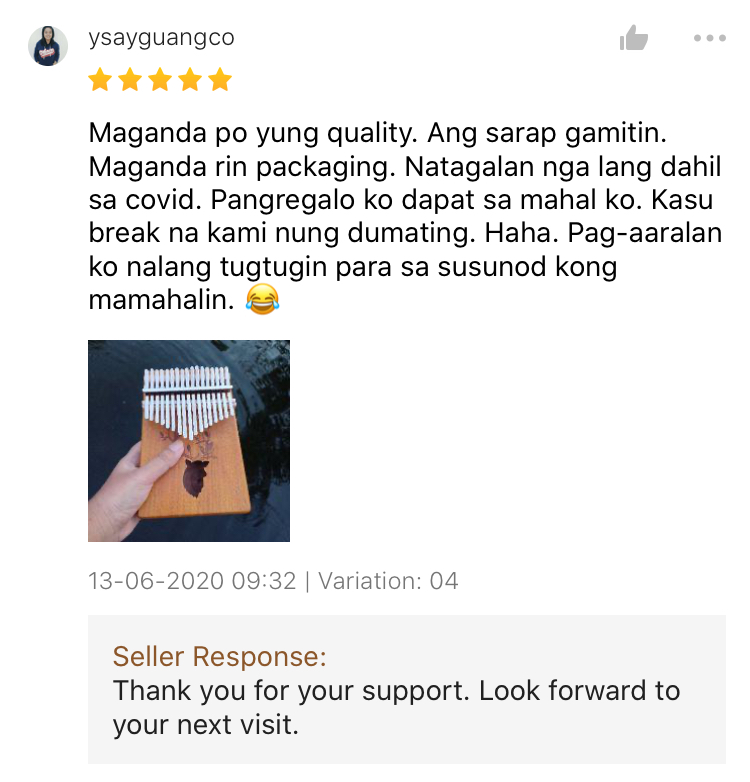Click the fourth rating star
750x782 pixels.
[190, 80]
